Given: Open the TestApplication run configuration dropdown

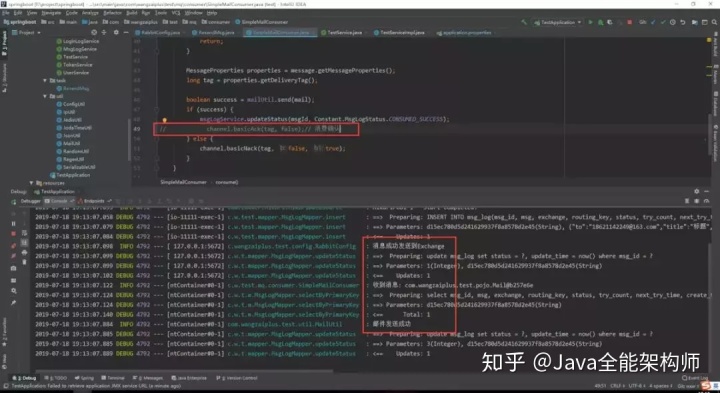Looking at the screenshot, I should click(x=557, y=22).
